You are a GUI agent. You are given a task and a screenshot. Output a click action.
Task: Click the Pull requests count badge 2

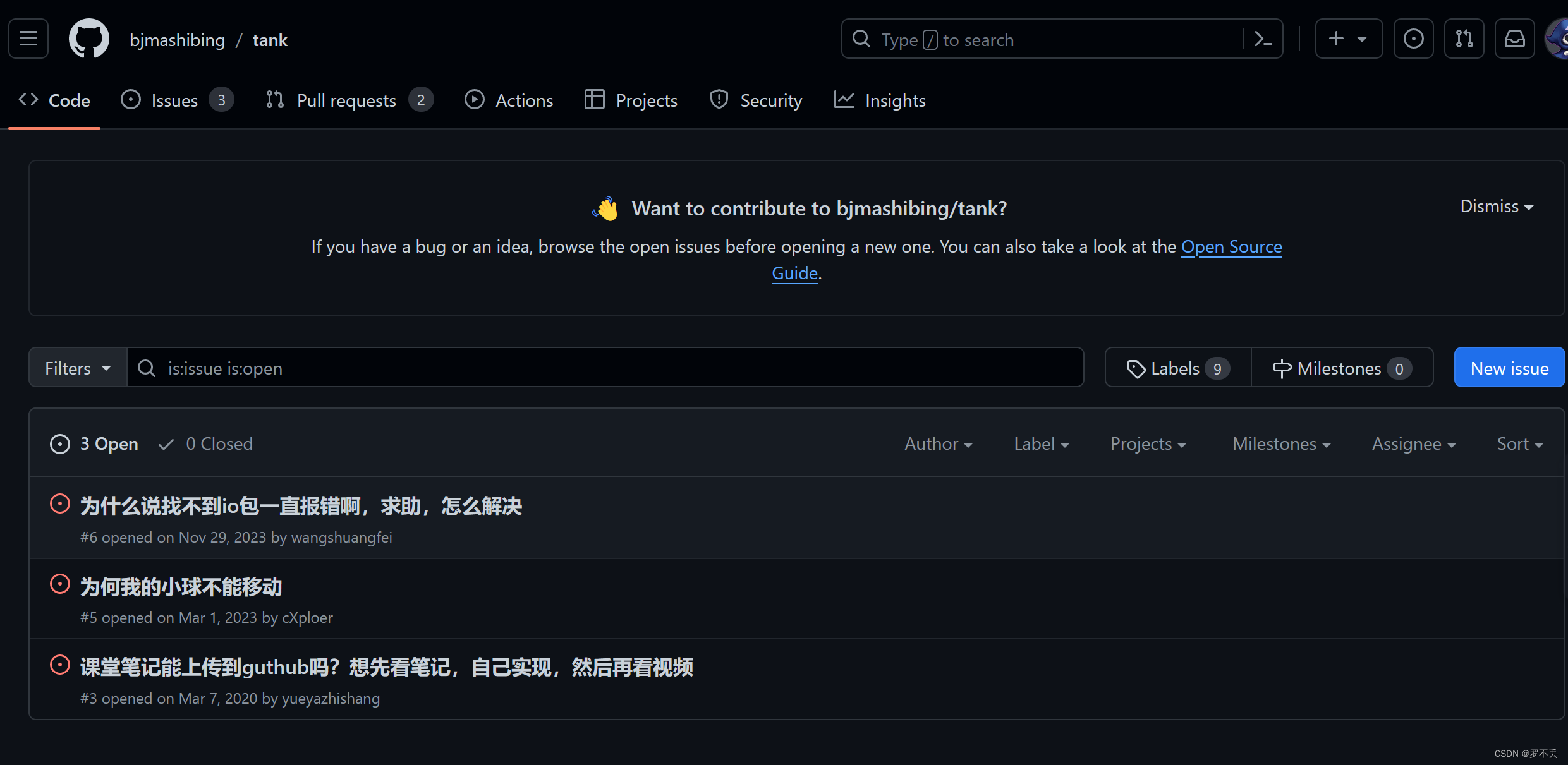point(421,100)
